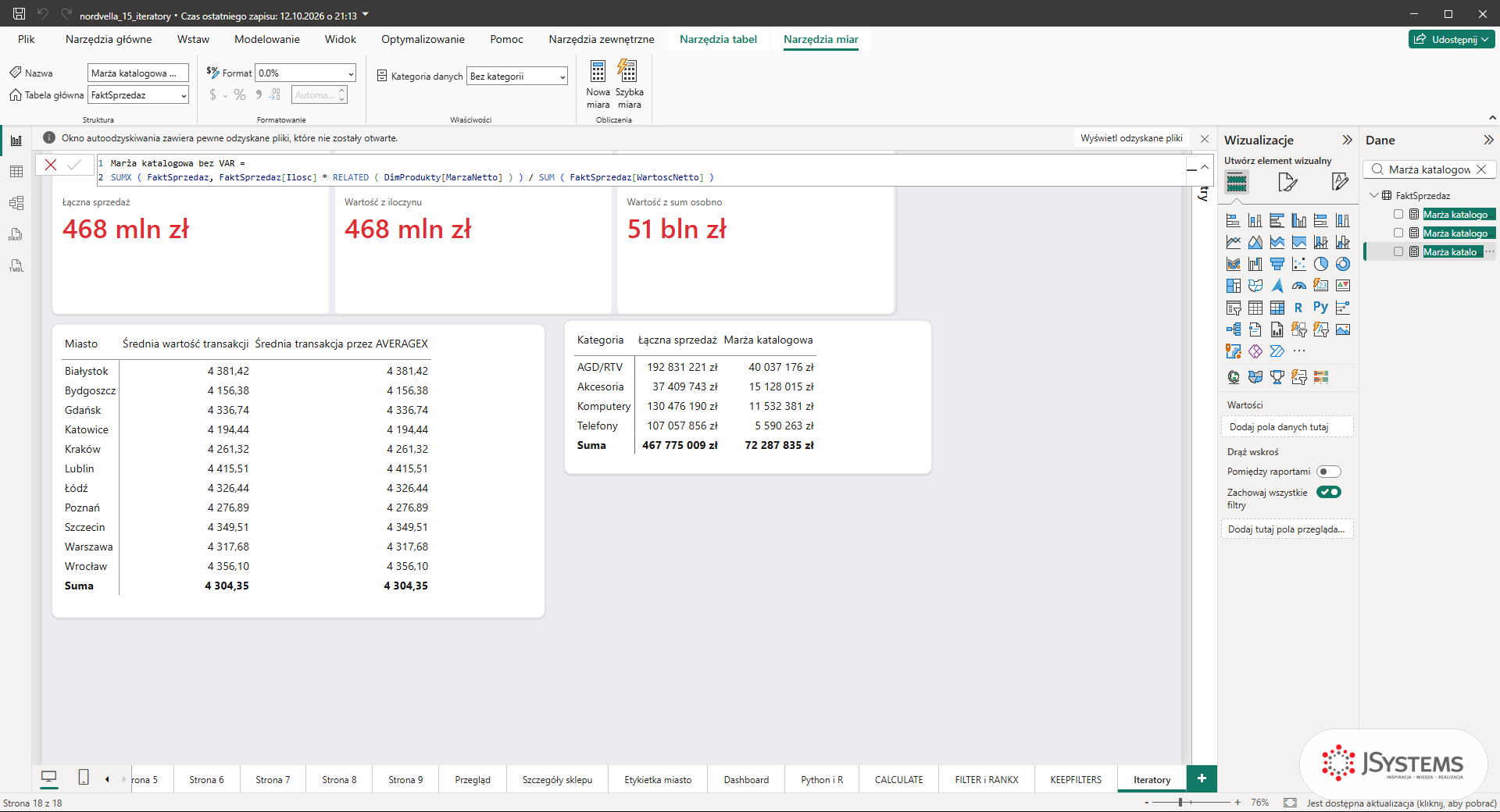Open the New measure (Nowa miara) tool
This screenshot has width=1500, height=812.
(x=598, y=85)
